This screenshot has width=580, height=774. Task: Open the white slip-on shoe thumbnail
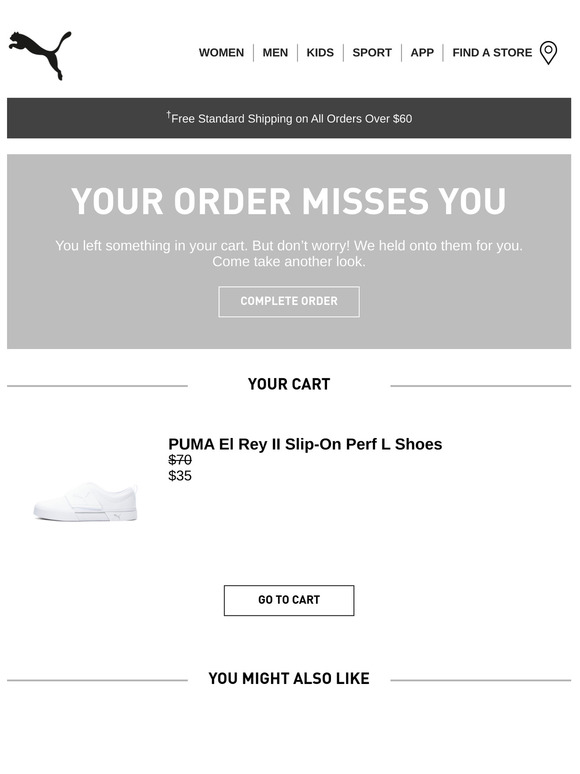(x=85, y=502)
